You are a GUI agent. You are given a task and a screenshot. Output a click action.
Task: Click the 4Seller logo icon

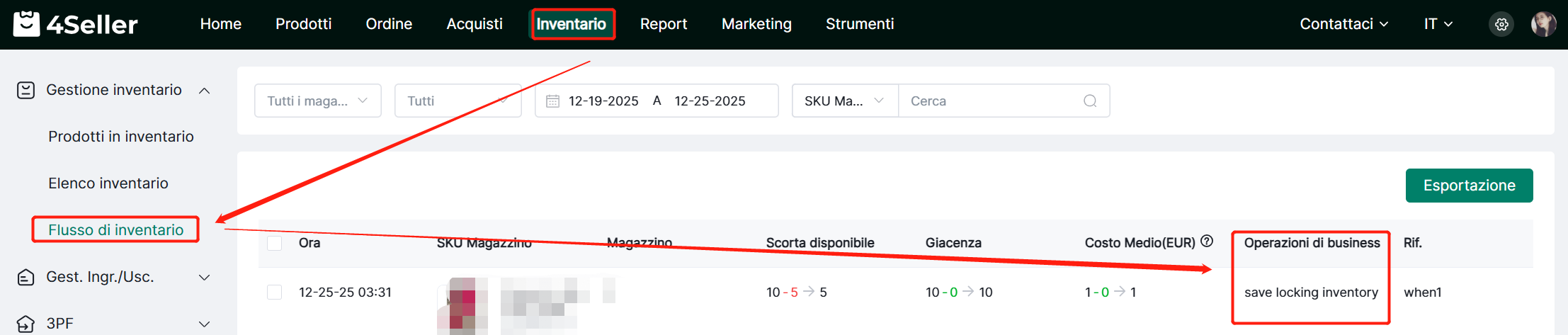26,23
